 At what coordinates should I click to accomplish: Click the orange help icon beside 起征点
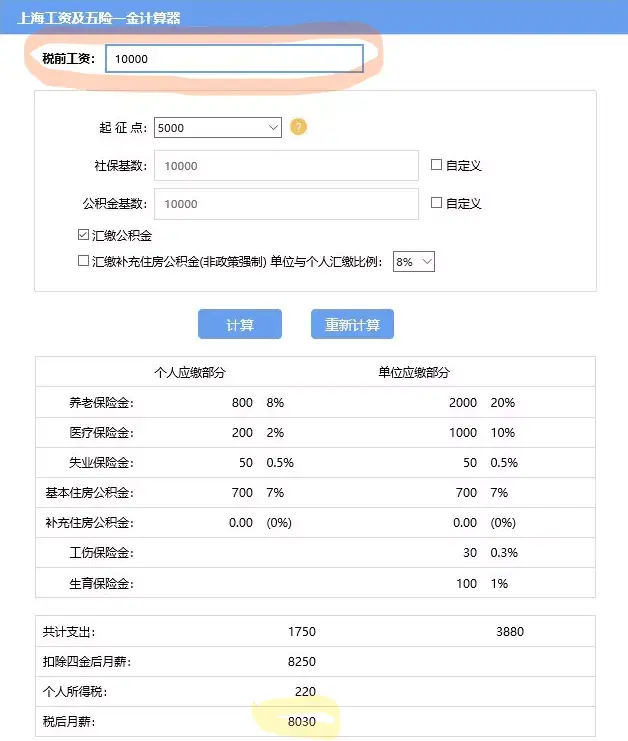pyautogui.click(x=298, y=128)
